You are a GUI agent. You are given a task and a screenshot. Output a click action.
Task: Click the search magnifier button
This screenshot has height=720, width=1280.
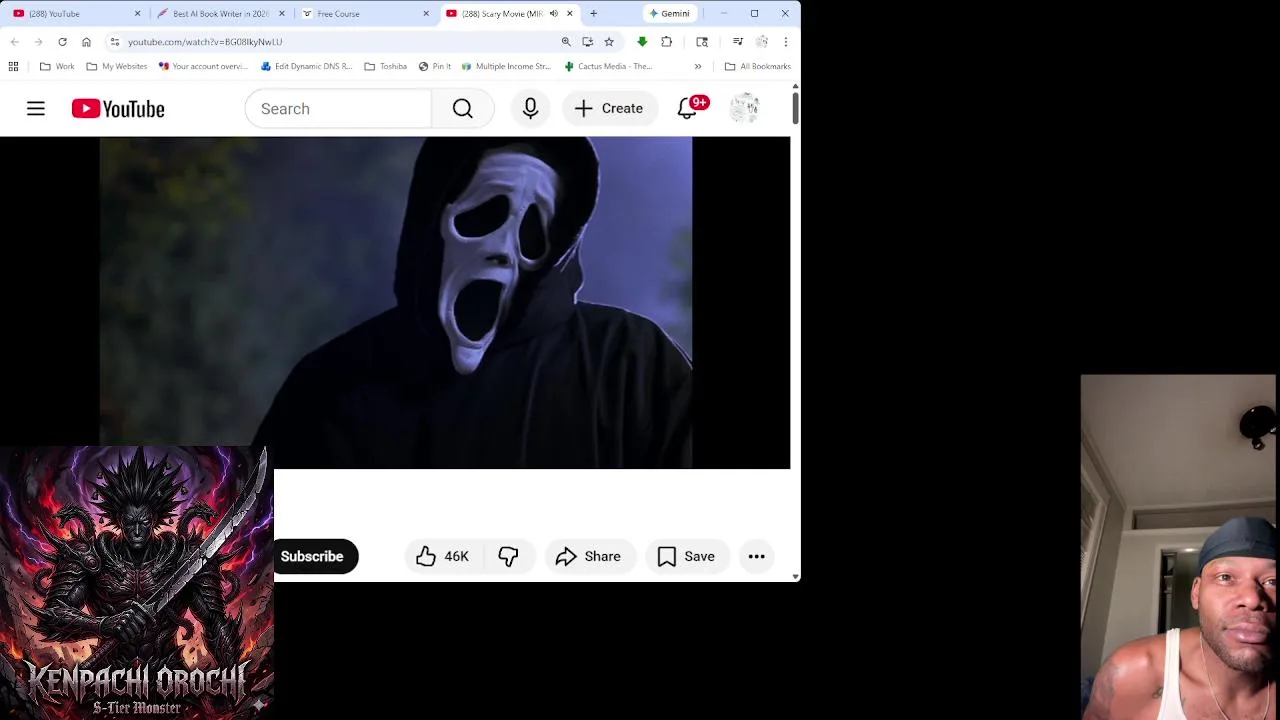(462, 108)
